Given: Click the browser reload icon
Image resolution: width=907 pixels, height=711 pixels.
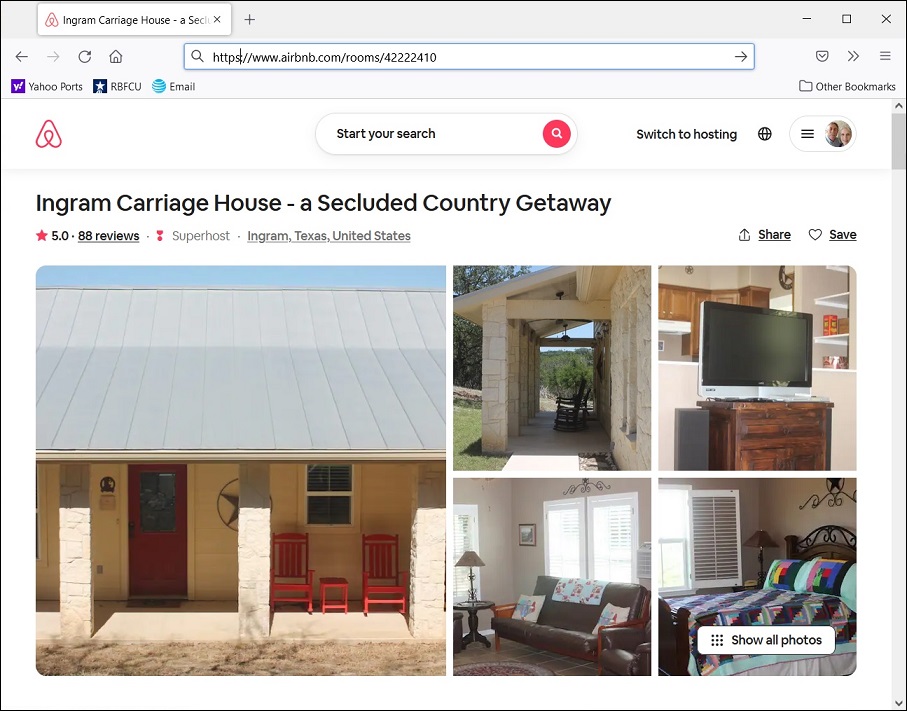Looking at the screenshot, I should click(85, 57).
